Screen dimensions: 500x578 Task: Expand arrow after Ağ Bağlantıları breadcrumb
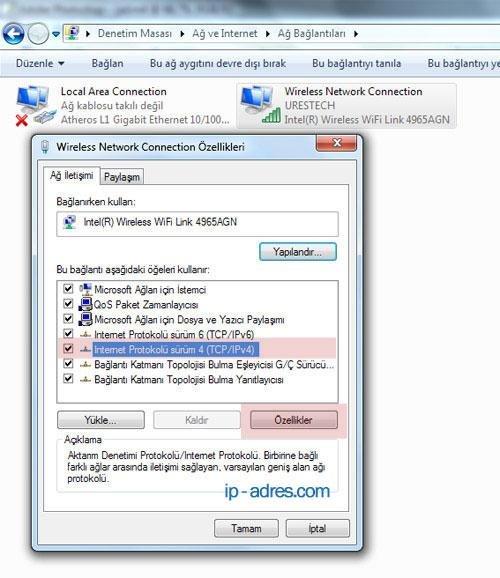(x=356, y=34)
